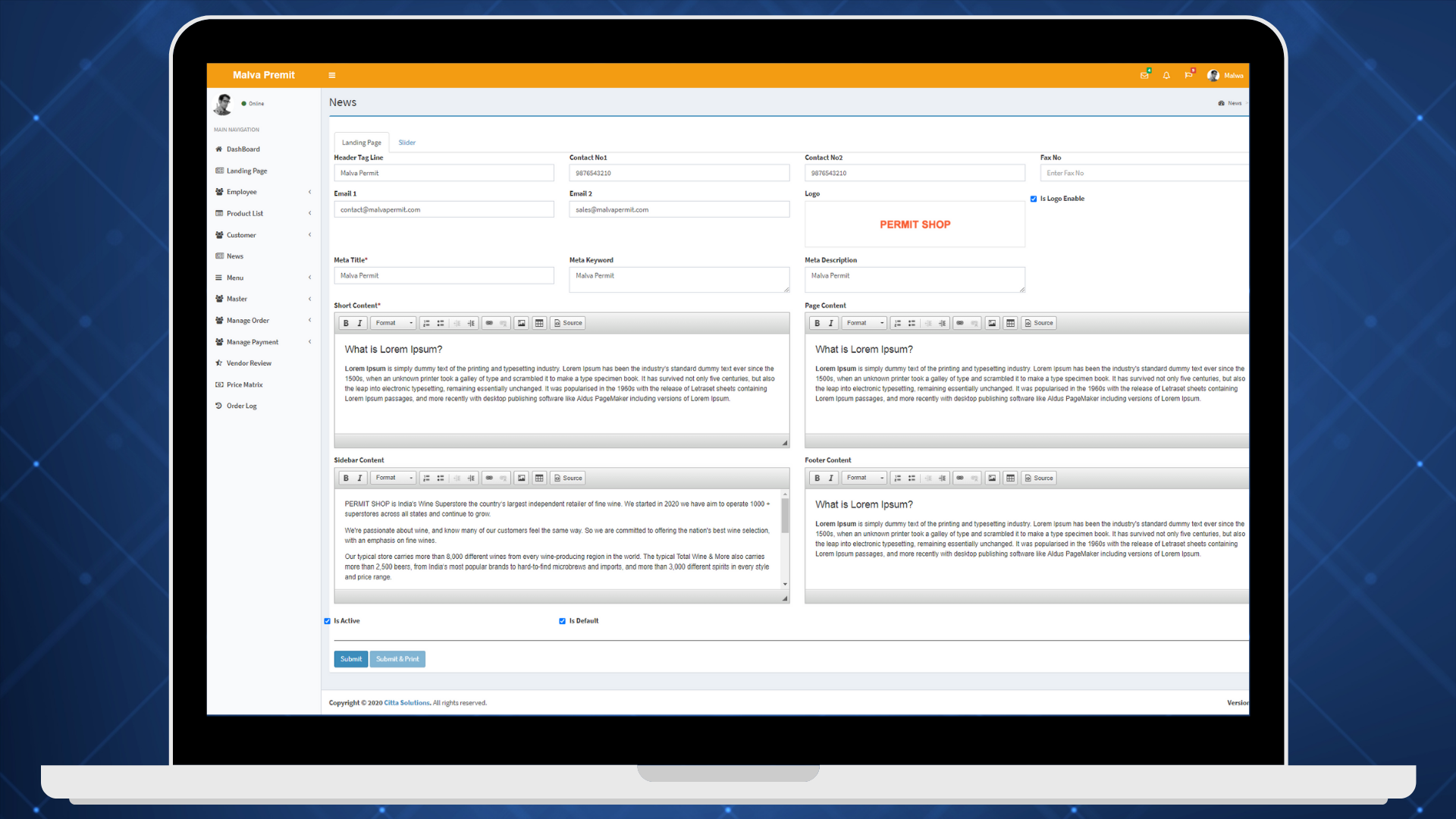The image size is (1456, 819).
Task: Click the Meta Description text area
Action: (x=915, y=279)
